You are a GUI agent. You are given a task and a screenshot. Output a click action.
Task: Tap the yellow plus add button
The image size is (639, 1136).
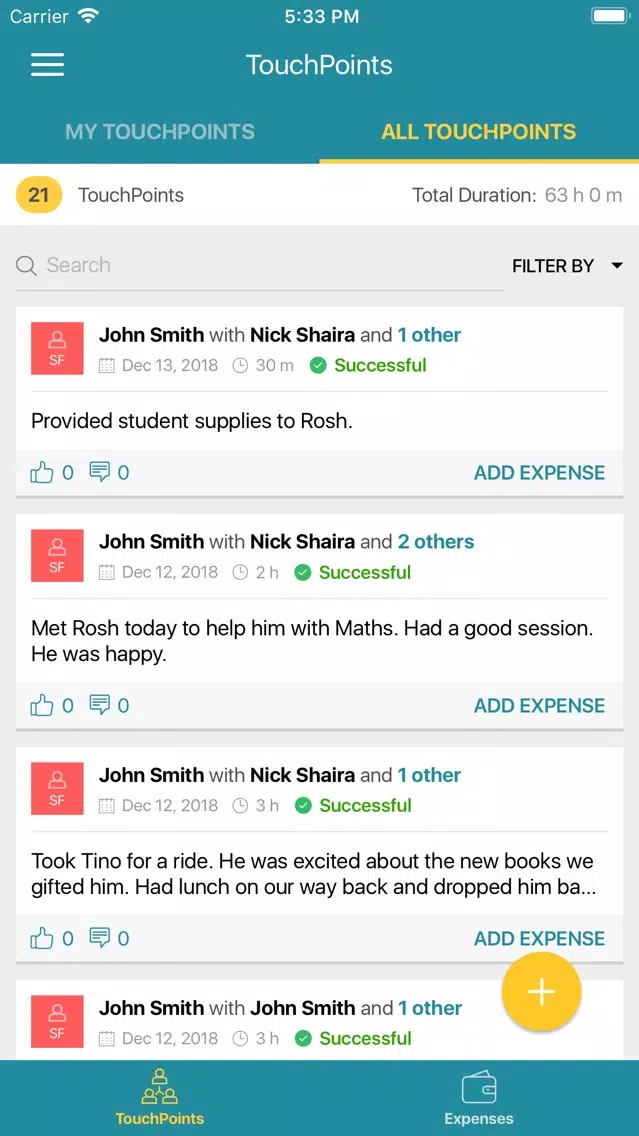point(541,992)
